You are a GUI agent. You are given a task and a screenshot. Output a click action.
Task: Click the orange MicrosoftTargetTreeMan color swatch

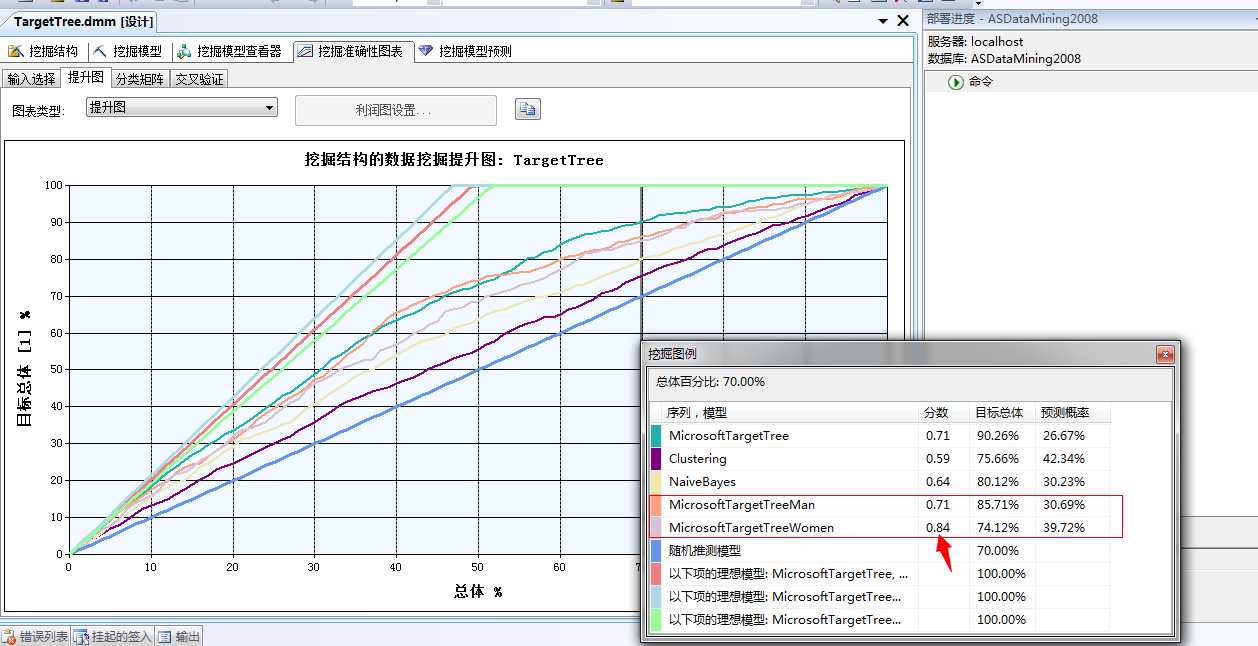[656, 505]
